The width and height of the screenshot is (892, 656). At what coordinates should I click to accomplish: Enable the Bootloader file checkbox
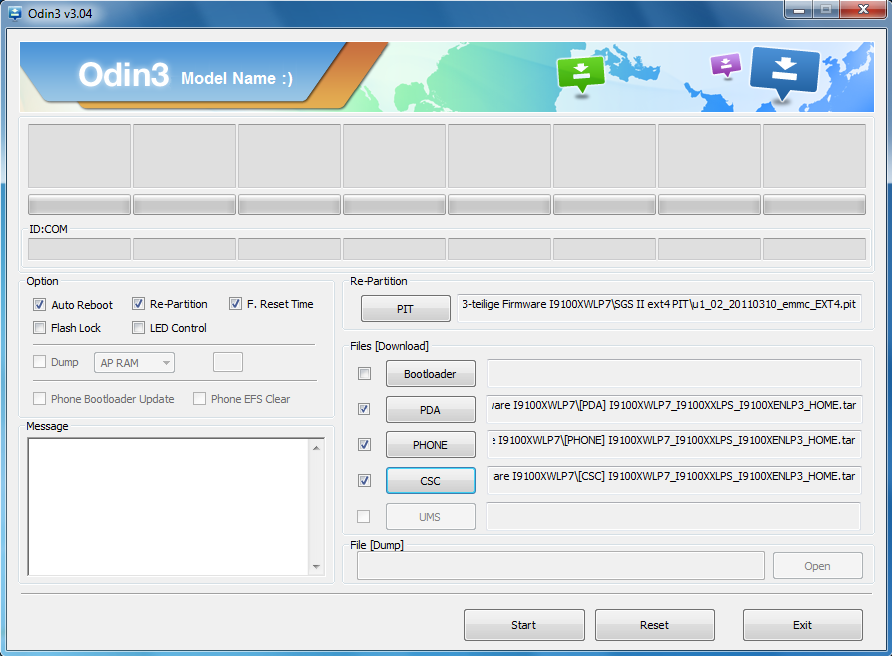364,374
